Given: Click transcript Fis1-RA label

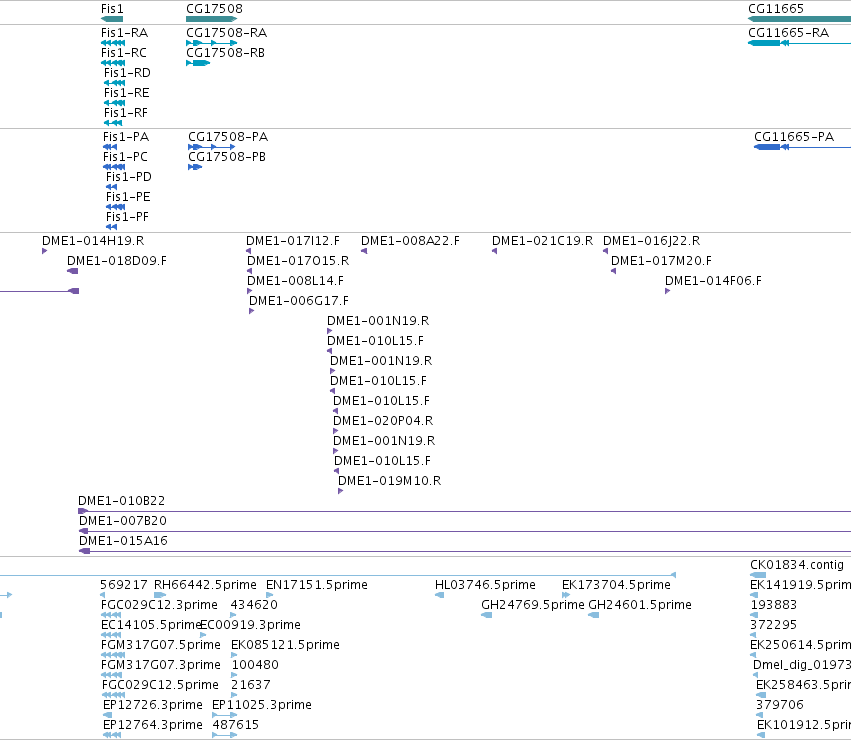Looking at the screenshot, I should pos(124,33).
